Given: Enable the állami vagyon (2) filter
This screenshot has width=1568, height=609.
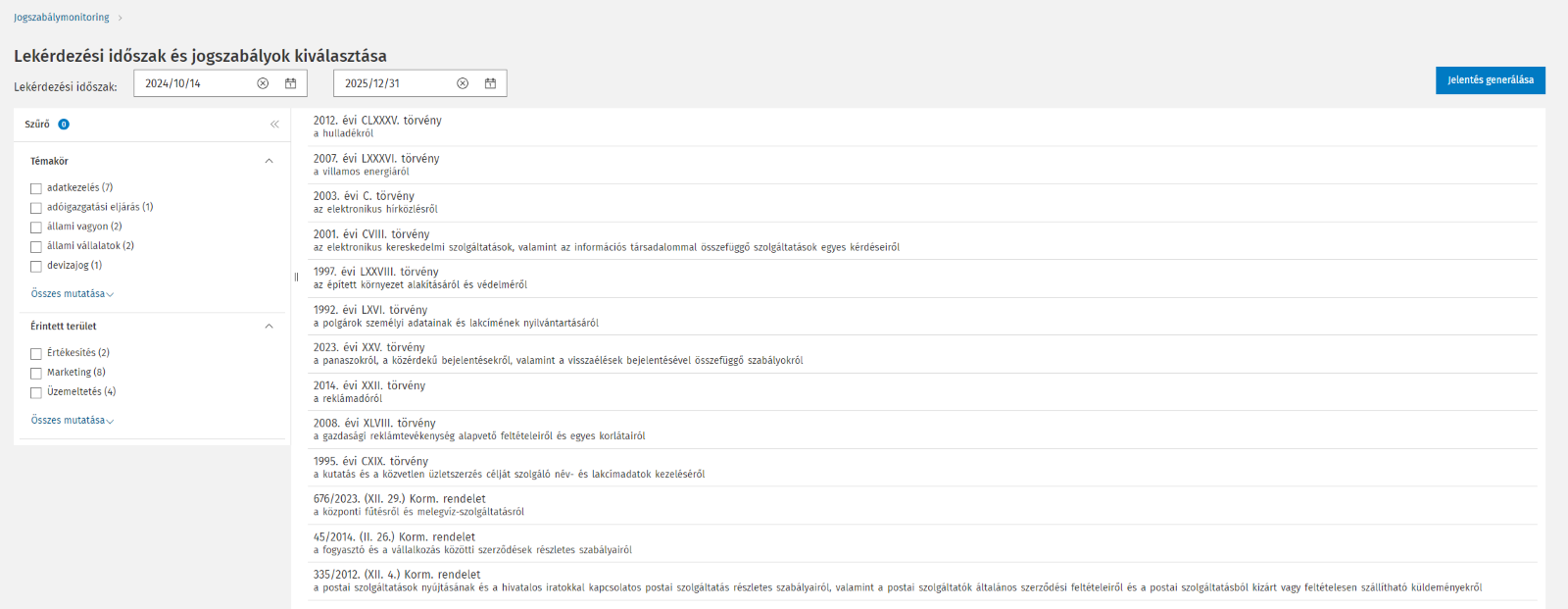Looking at the screenshot, I should coord(36,228).
